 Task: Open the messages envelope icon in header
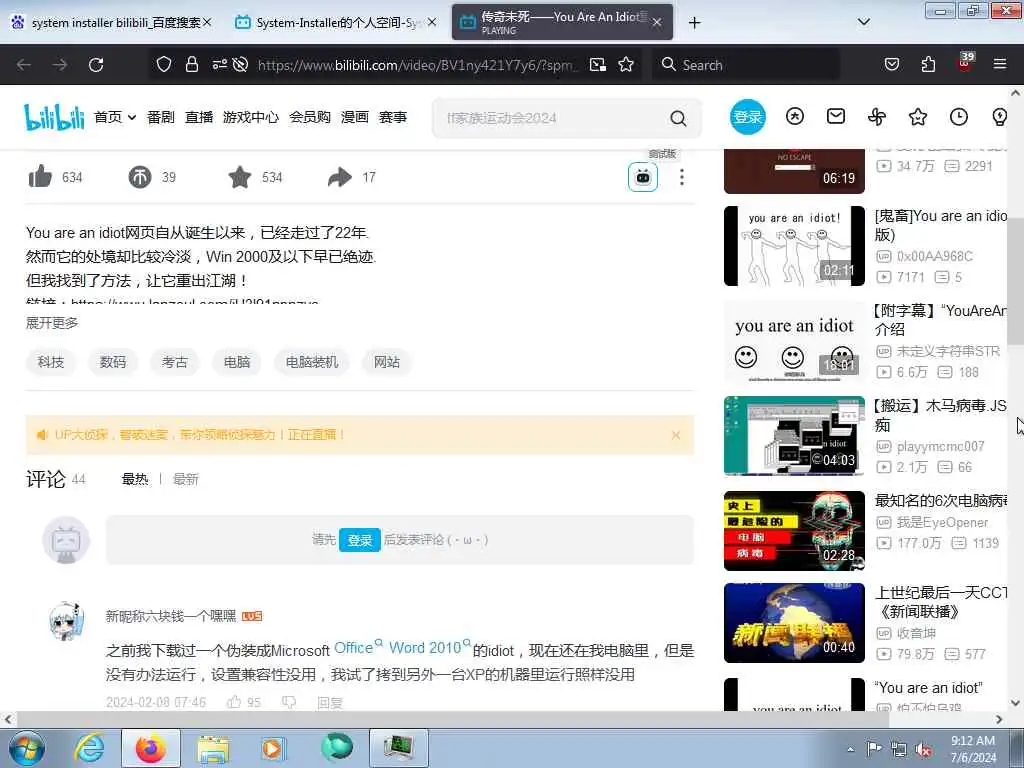(x=836, y=116)
